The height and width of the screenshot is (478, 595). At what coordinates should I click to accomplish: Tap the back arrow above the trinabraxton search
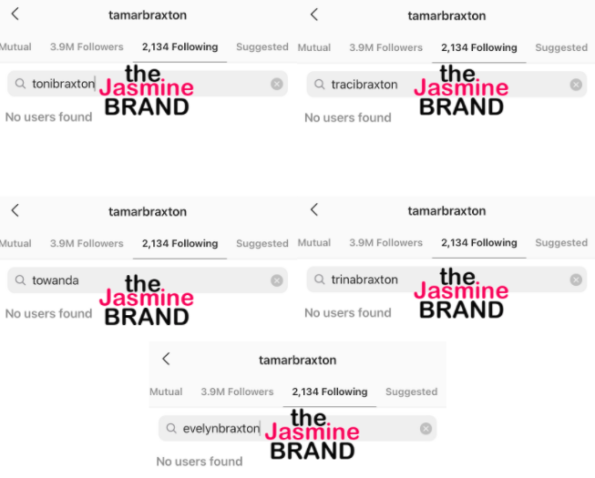314,209
